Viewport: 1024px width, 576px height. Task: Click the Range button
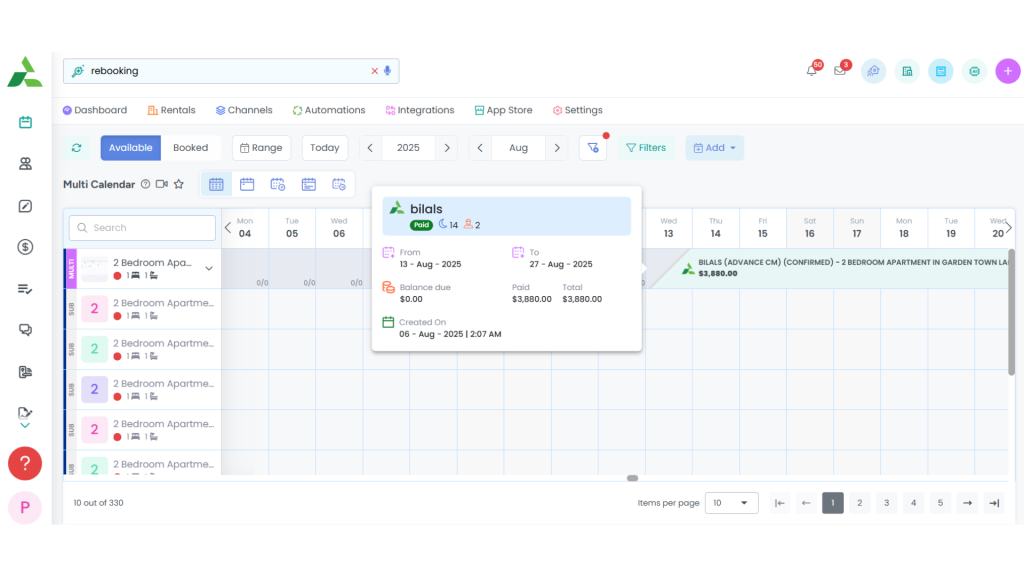click(x=261, y=148)
